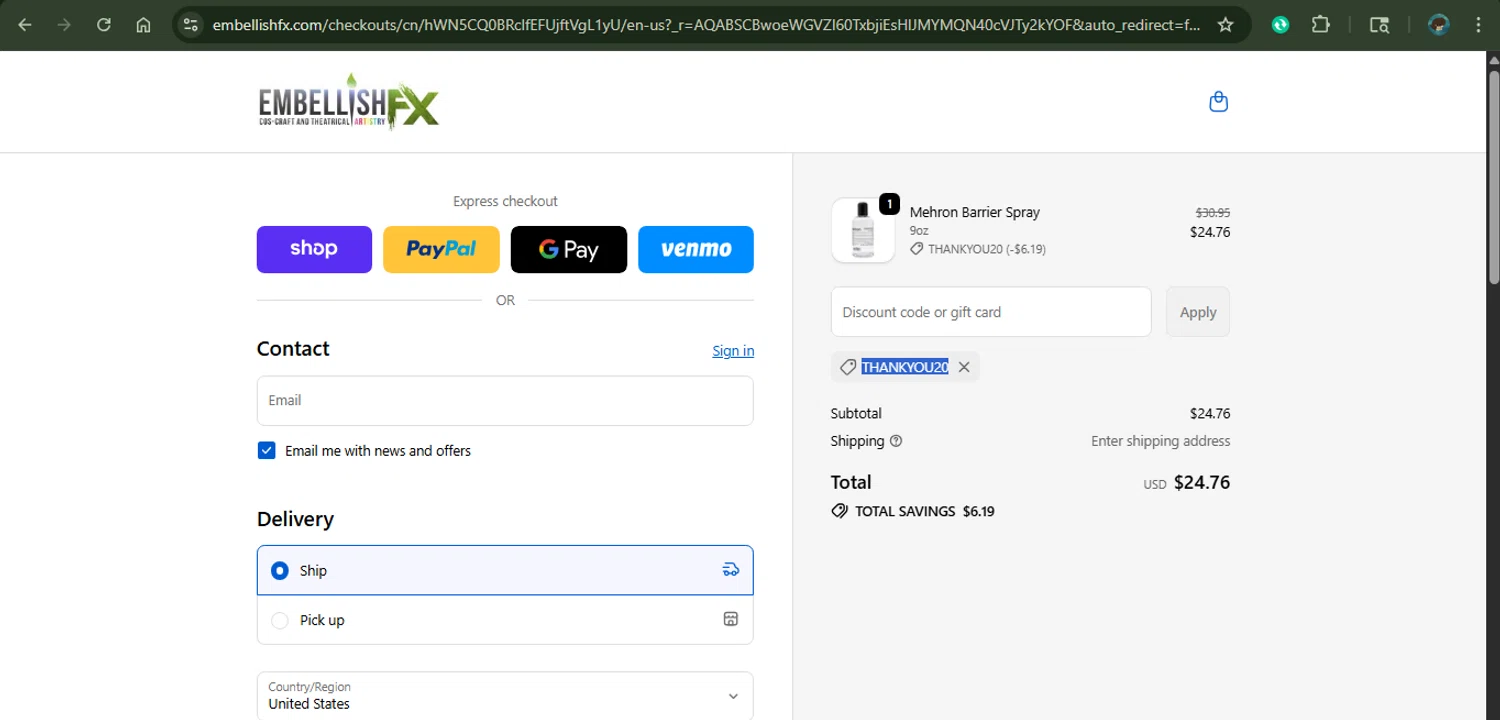This screenshot has width=1500, height=720.
Task: Open the green Grammarly extension icon
Action: 1280,25
